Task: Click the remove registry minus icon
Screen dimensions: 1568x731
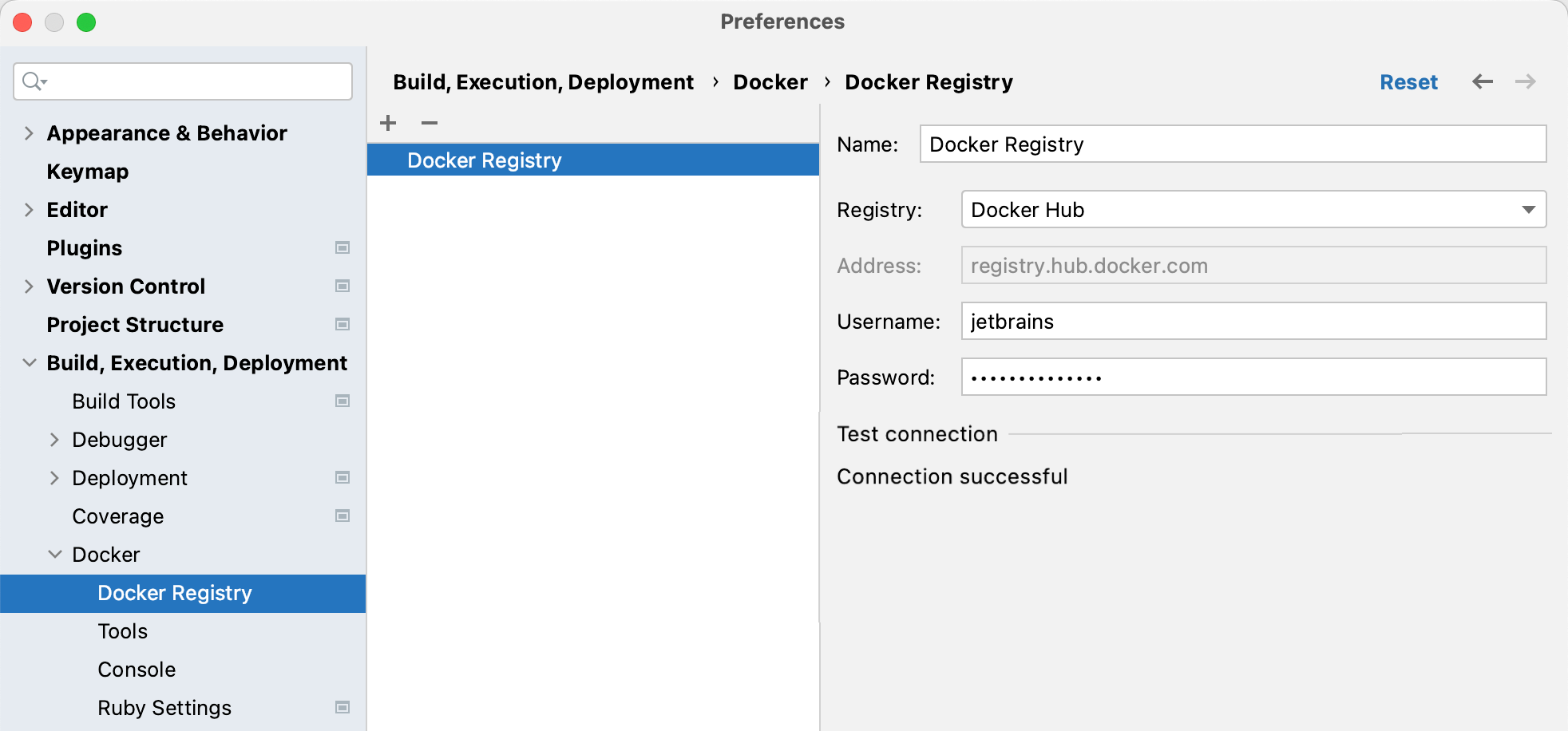Action: coord(430,123)
